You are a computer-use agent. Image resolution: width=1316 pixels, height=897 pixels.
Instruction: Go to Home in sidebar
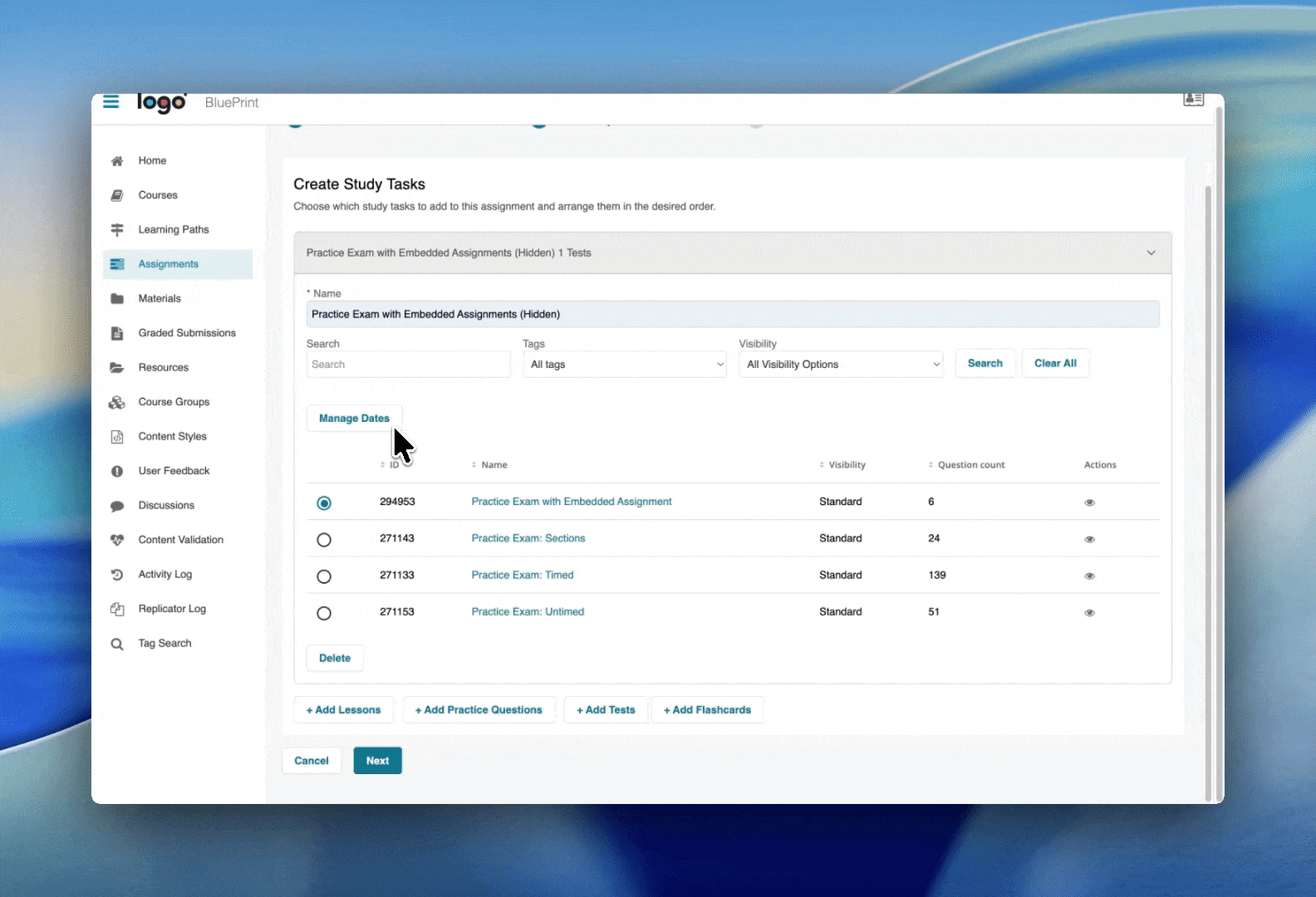point(152,161)
